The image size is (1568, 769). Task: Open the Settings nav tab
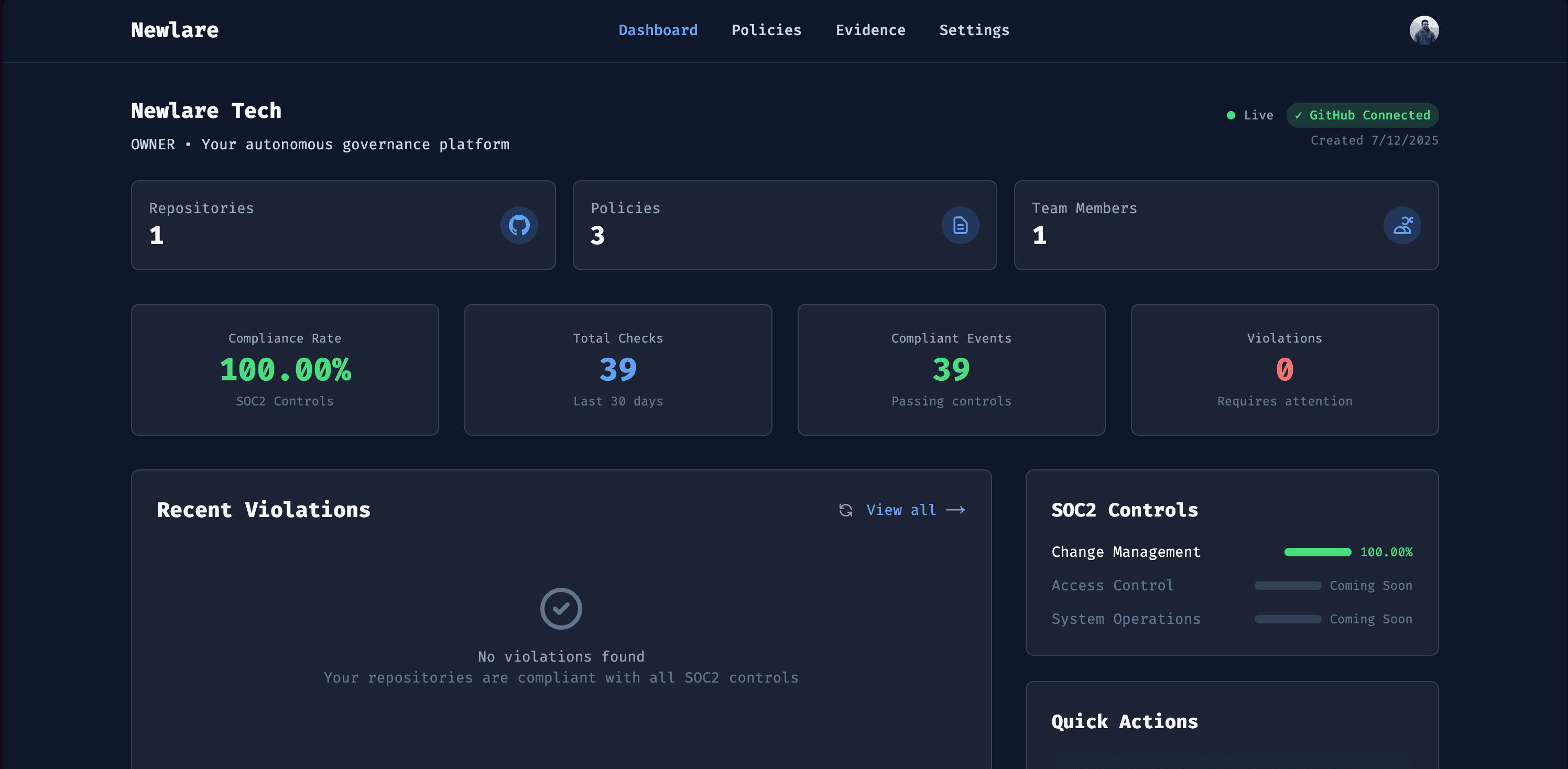(x=974, y=30)
